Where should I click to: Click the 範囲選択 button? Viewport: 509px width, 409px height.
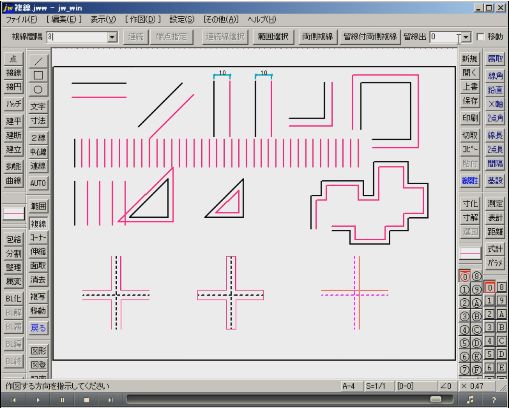coord(273,37)
